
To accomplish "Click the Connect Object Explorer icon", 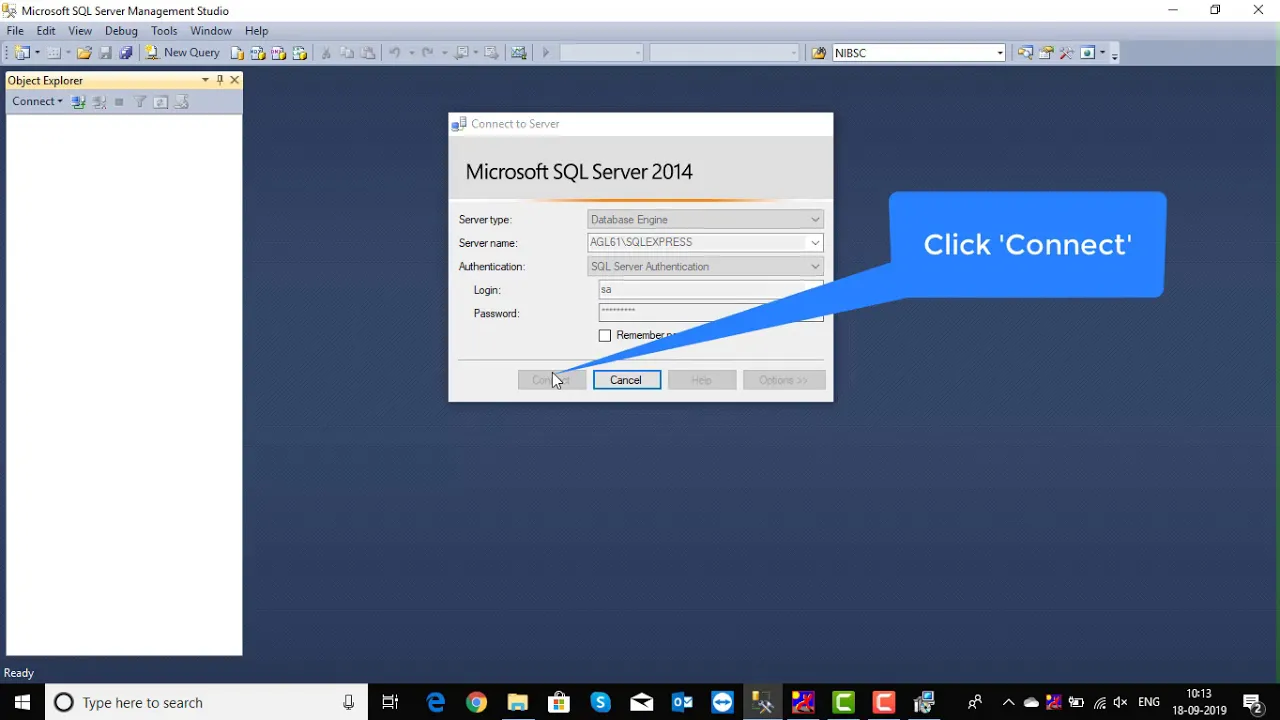I will (78, 102).
